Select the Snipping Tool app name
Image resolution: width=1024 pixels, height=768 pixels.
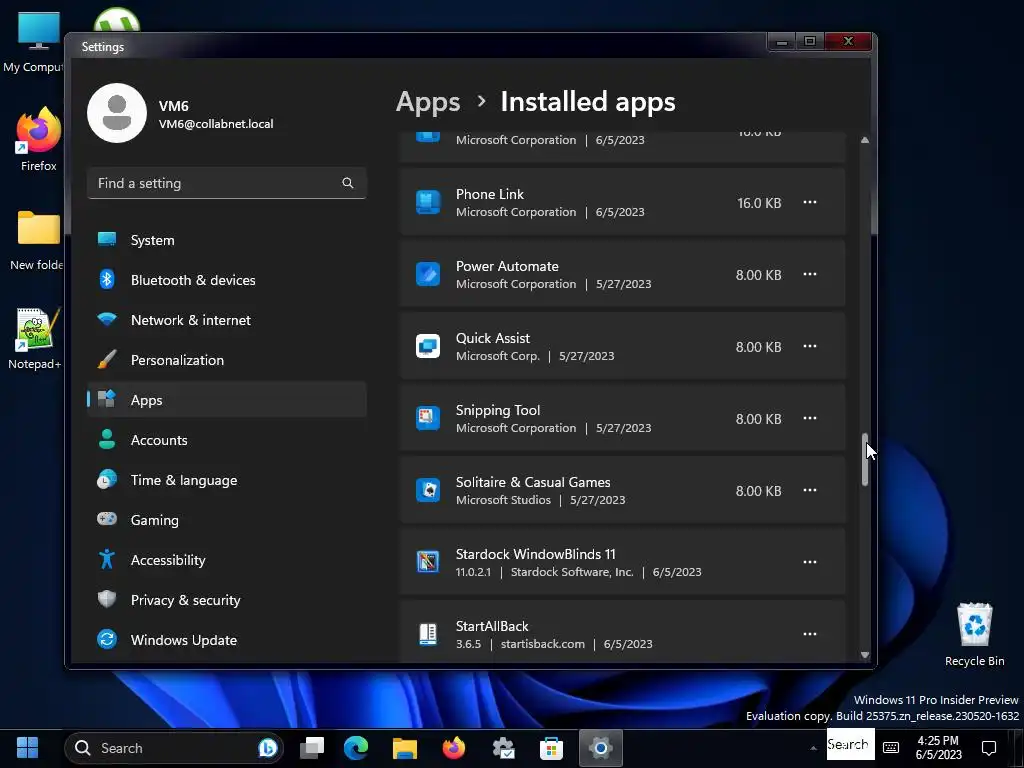[498, 410]
